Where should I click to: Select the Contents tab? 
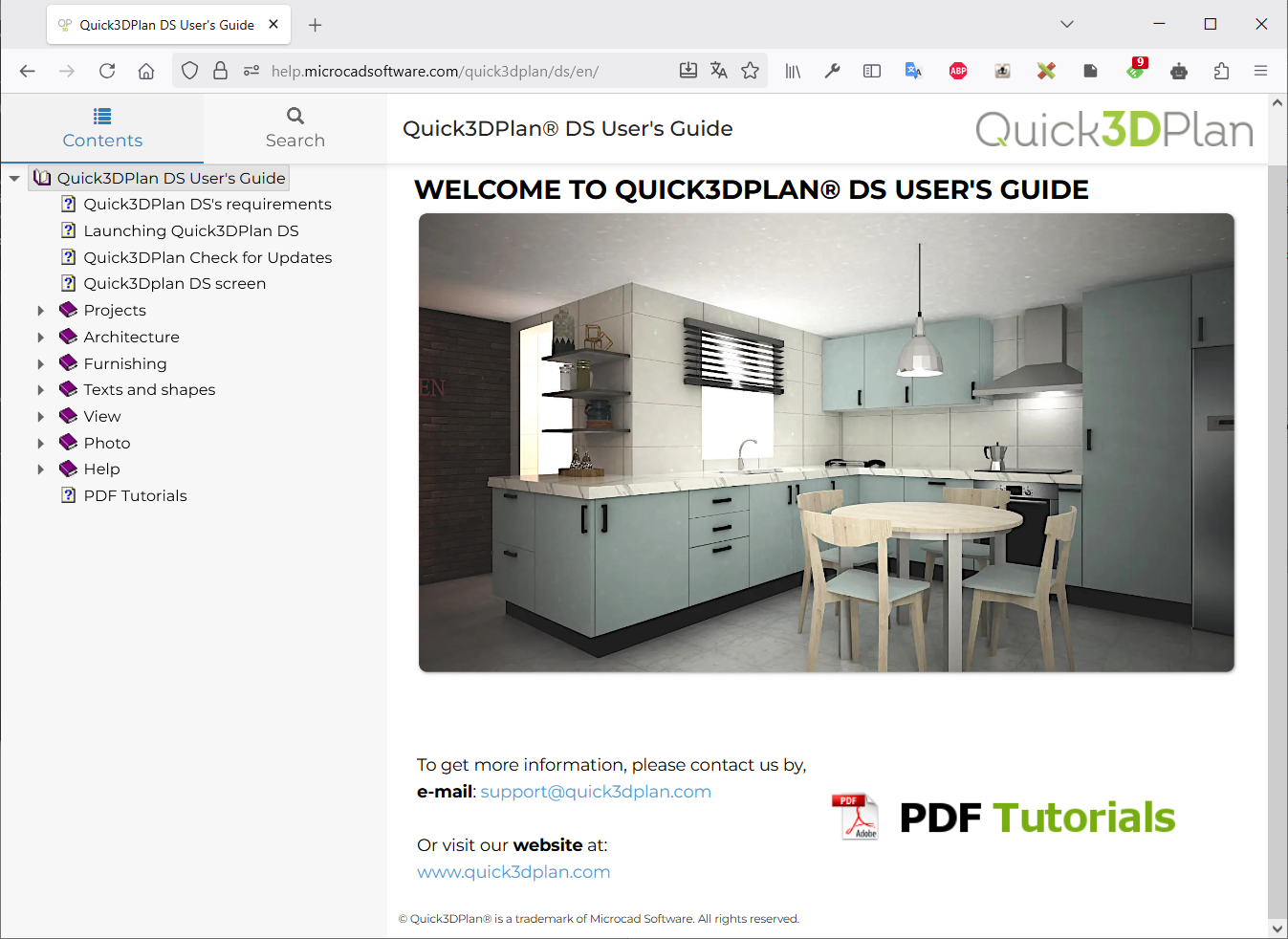102,128
